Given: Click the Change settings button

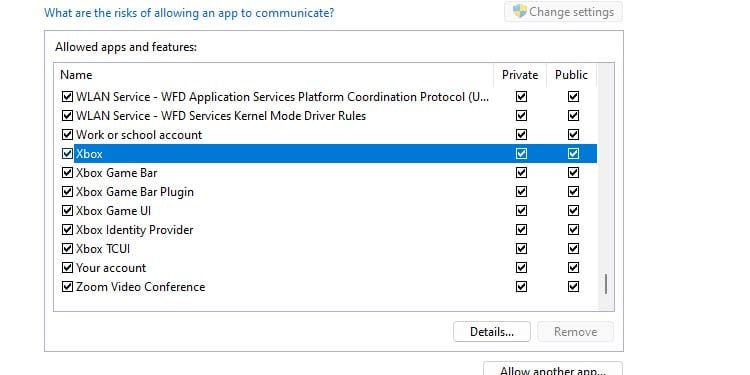Looking at the screenshot, I should (563, 11).
